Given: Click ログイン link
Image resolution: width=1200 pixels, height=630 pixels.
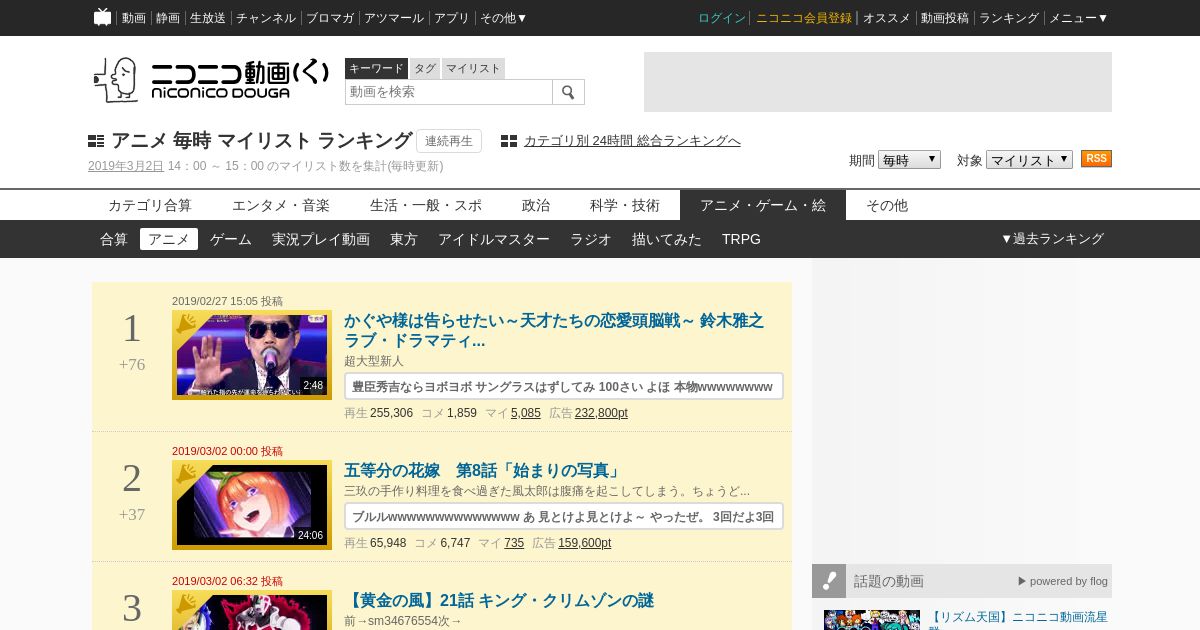Looking at the screenshot, I should [722, 18].
